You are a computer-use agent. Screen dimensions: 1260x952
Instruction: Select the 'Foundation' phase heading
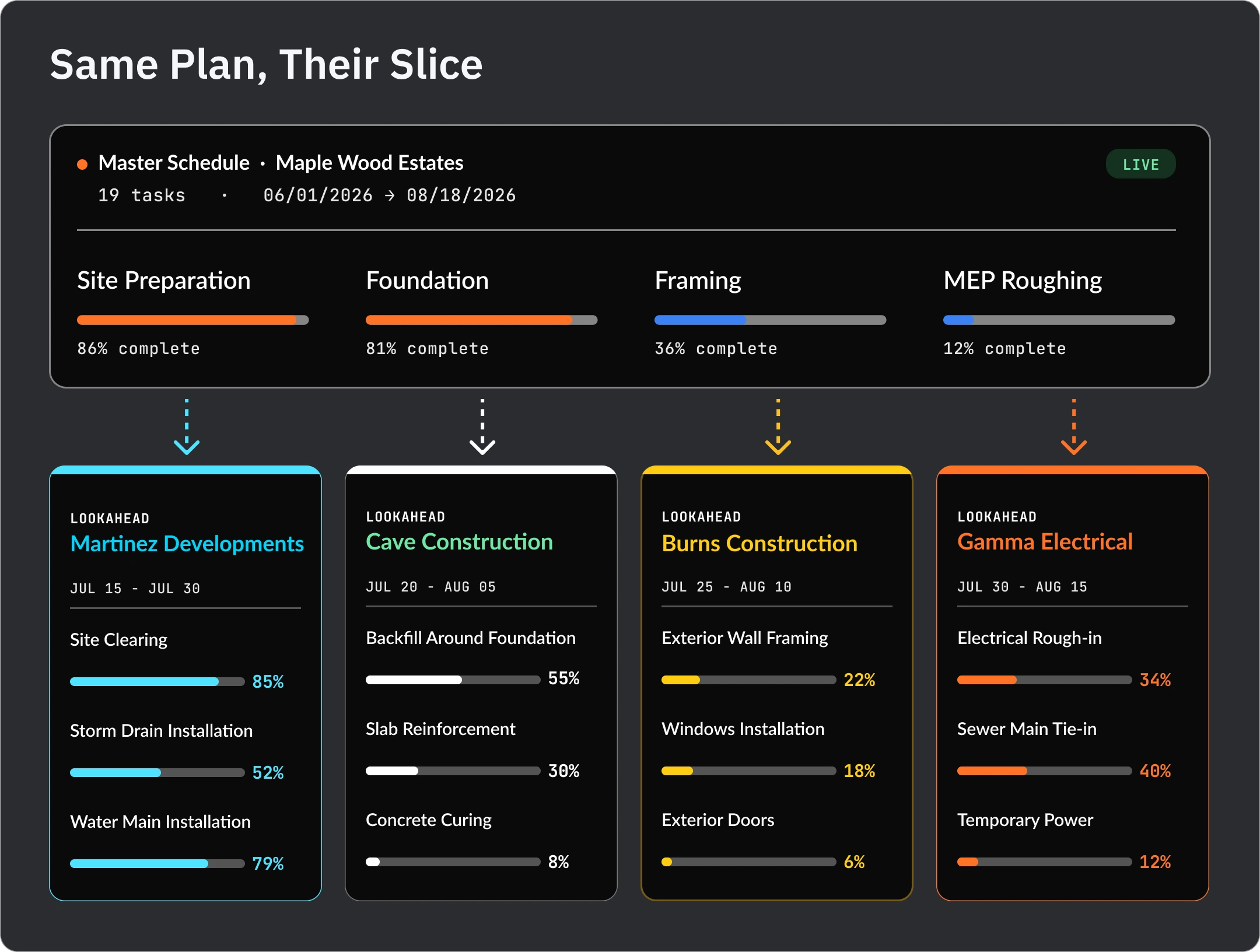[x=427, y=281]
